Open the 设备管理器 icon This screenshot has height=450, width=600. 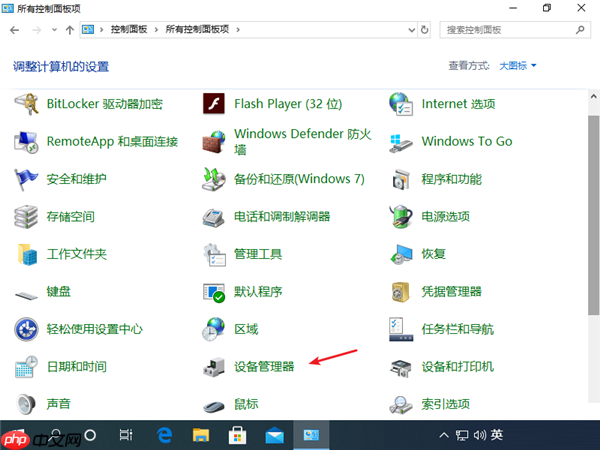(214, 367)
